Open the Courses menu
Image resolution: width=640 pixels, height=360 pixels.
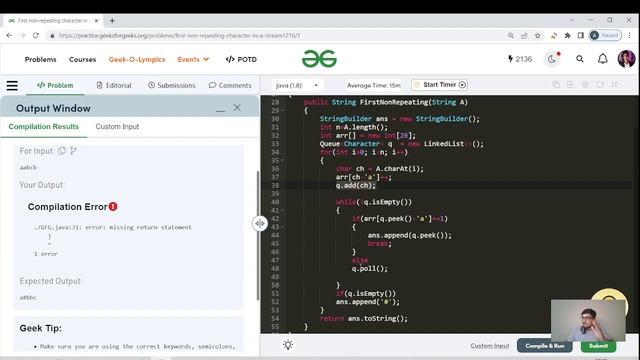click(x=82, y=60)
